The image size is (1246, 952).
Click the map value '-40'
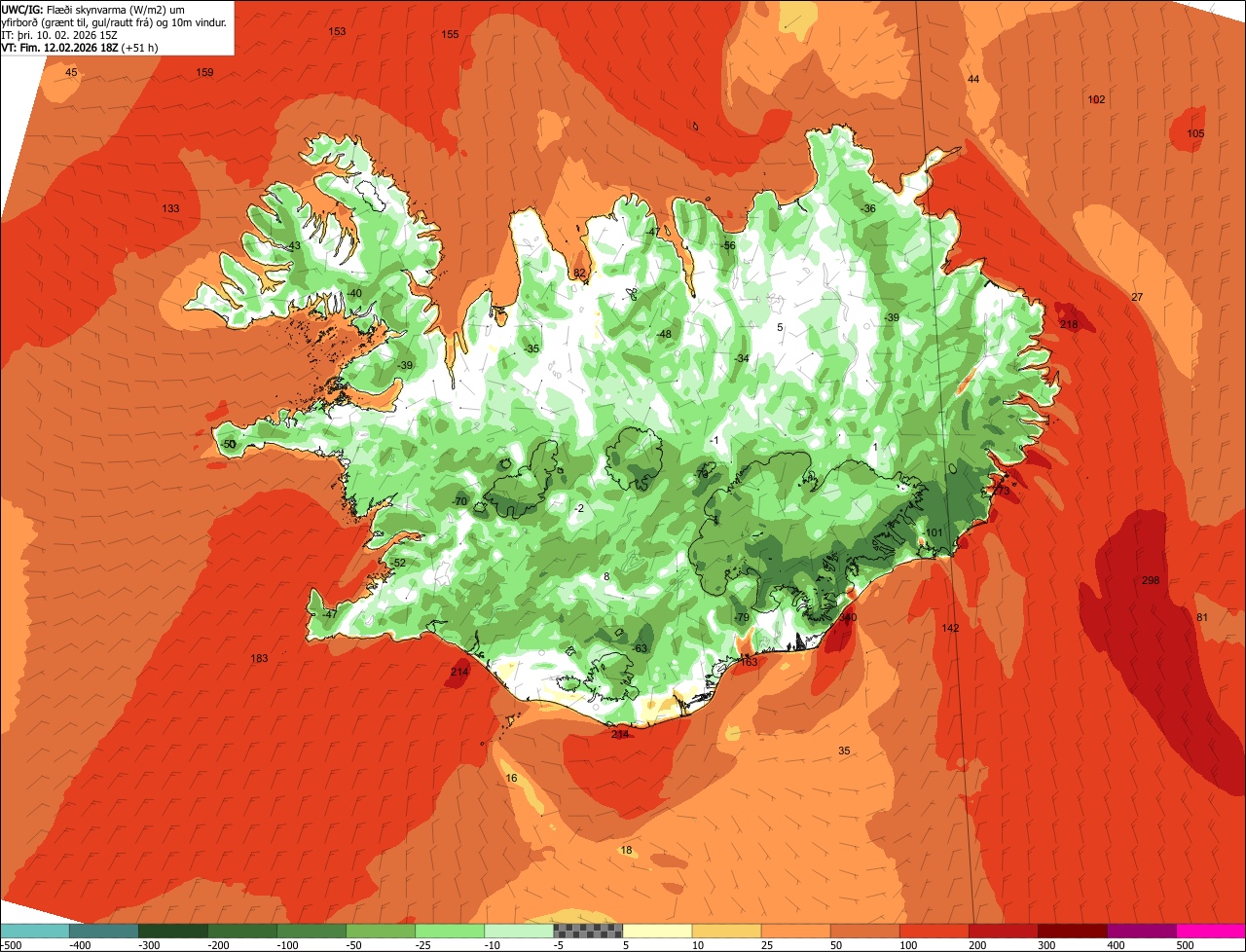tap(354, 294)
